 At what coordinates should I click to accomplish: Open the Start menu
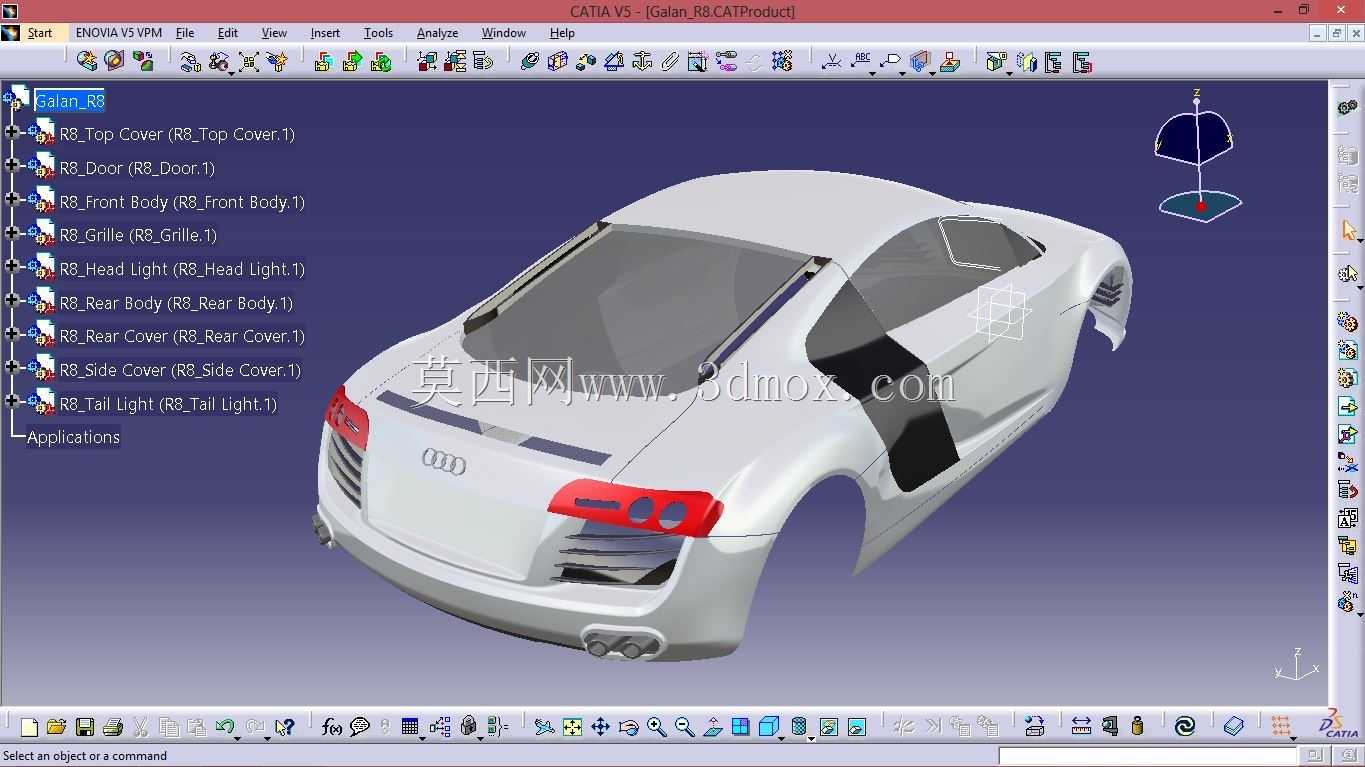tap(40, 33)
